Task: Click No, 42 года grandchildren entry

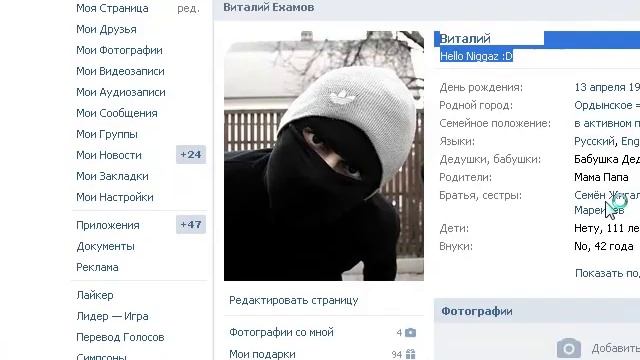Action: point(604,246)
